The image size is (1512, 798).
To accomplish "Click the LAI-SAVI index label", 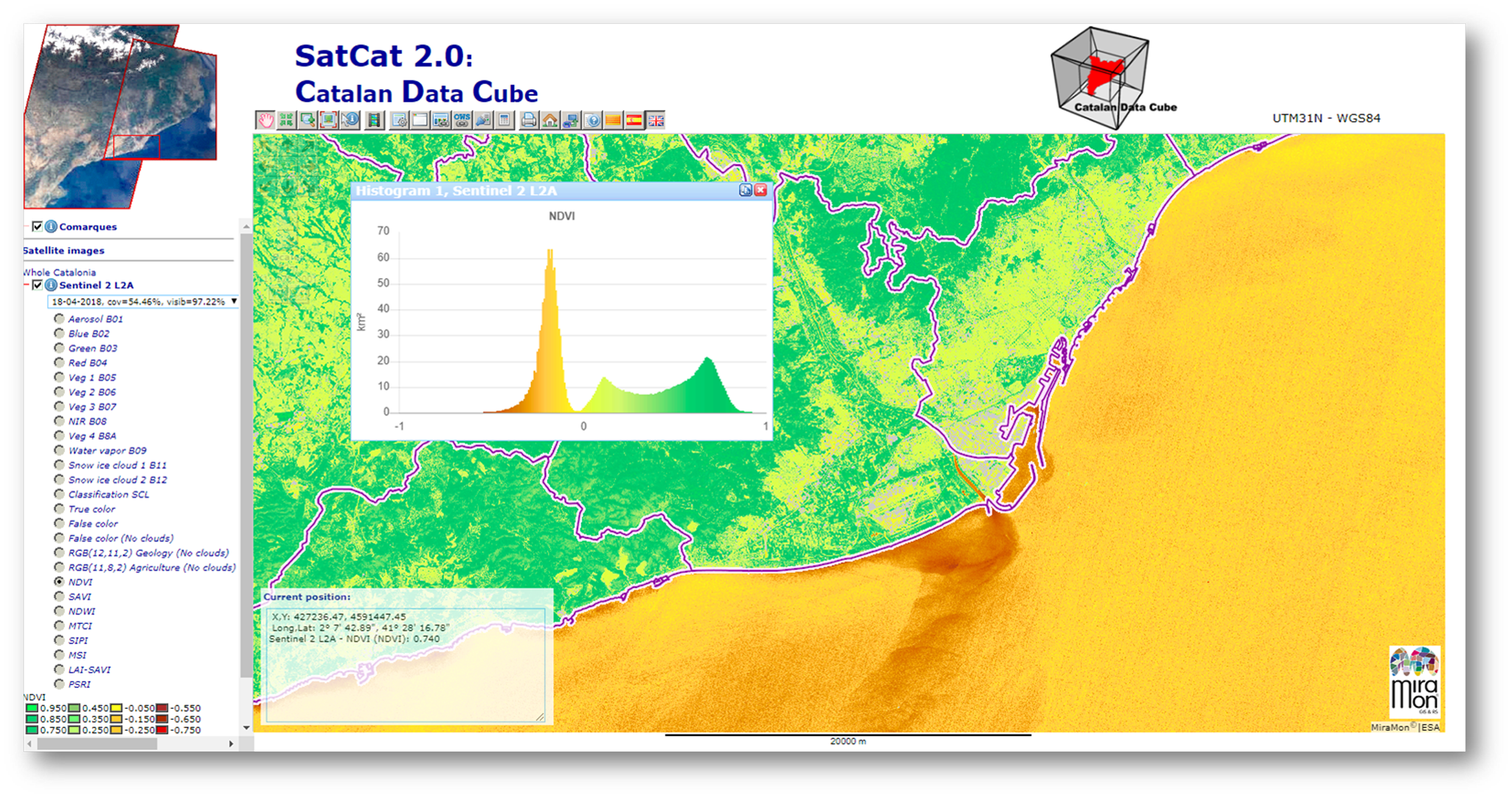I will pyautogui.click(x=89, y=670).
